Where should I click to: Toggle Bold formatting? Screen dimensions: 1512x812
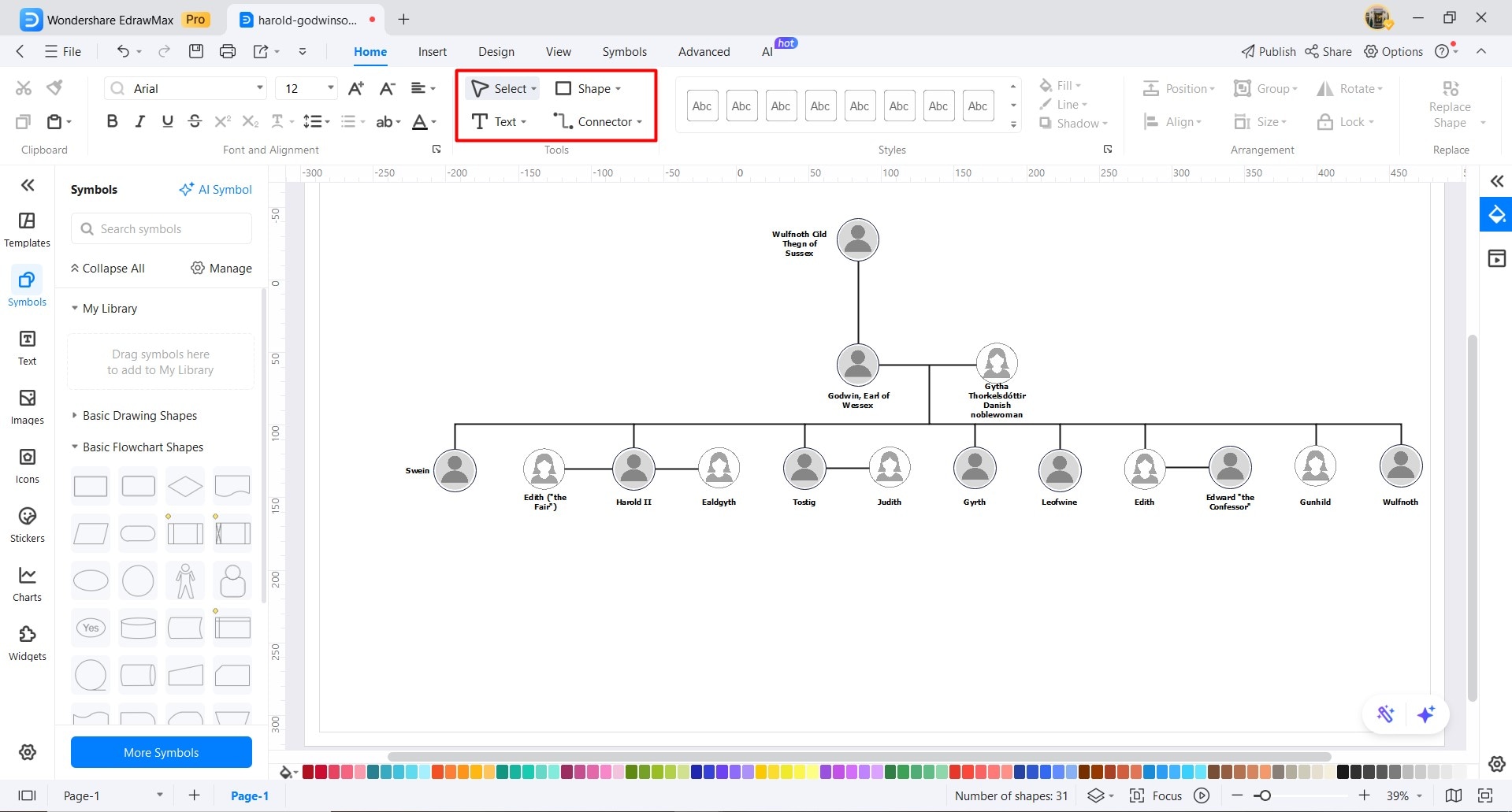pyautogui.click(x=112, y=121)
